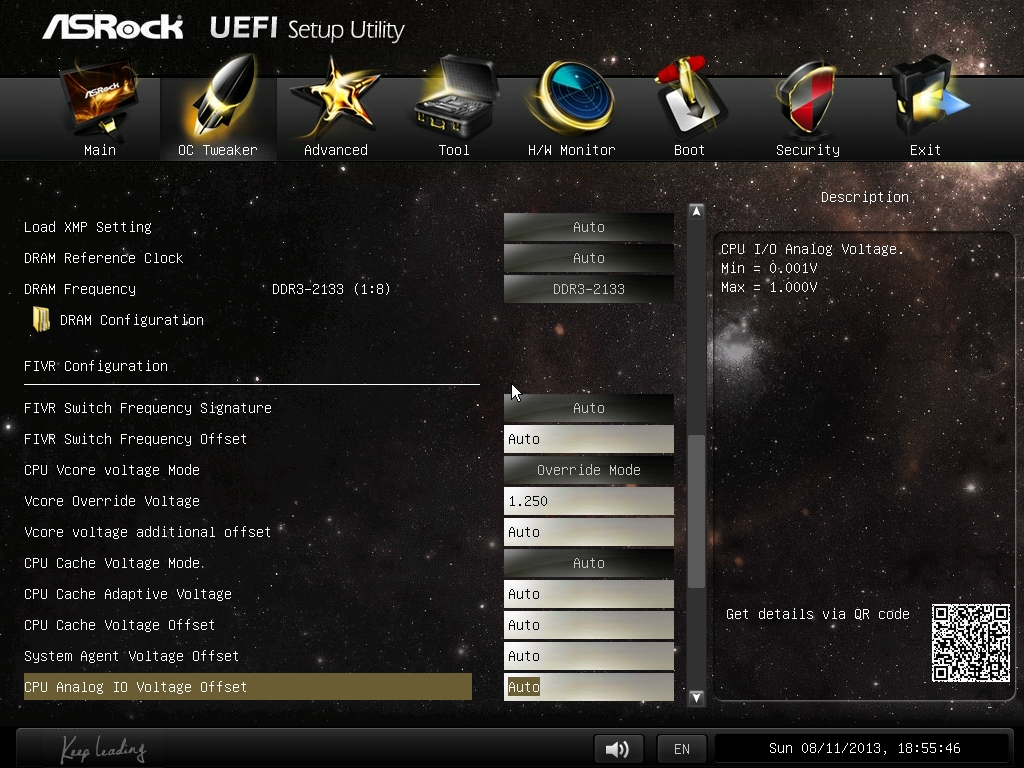Select CPU Vcore voltage Mode label
The image size is (1024, 768).
pyautogui.click(x=112, y=470)
